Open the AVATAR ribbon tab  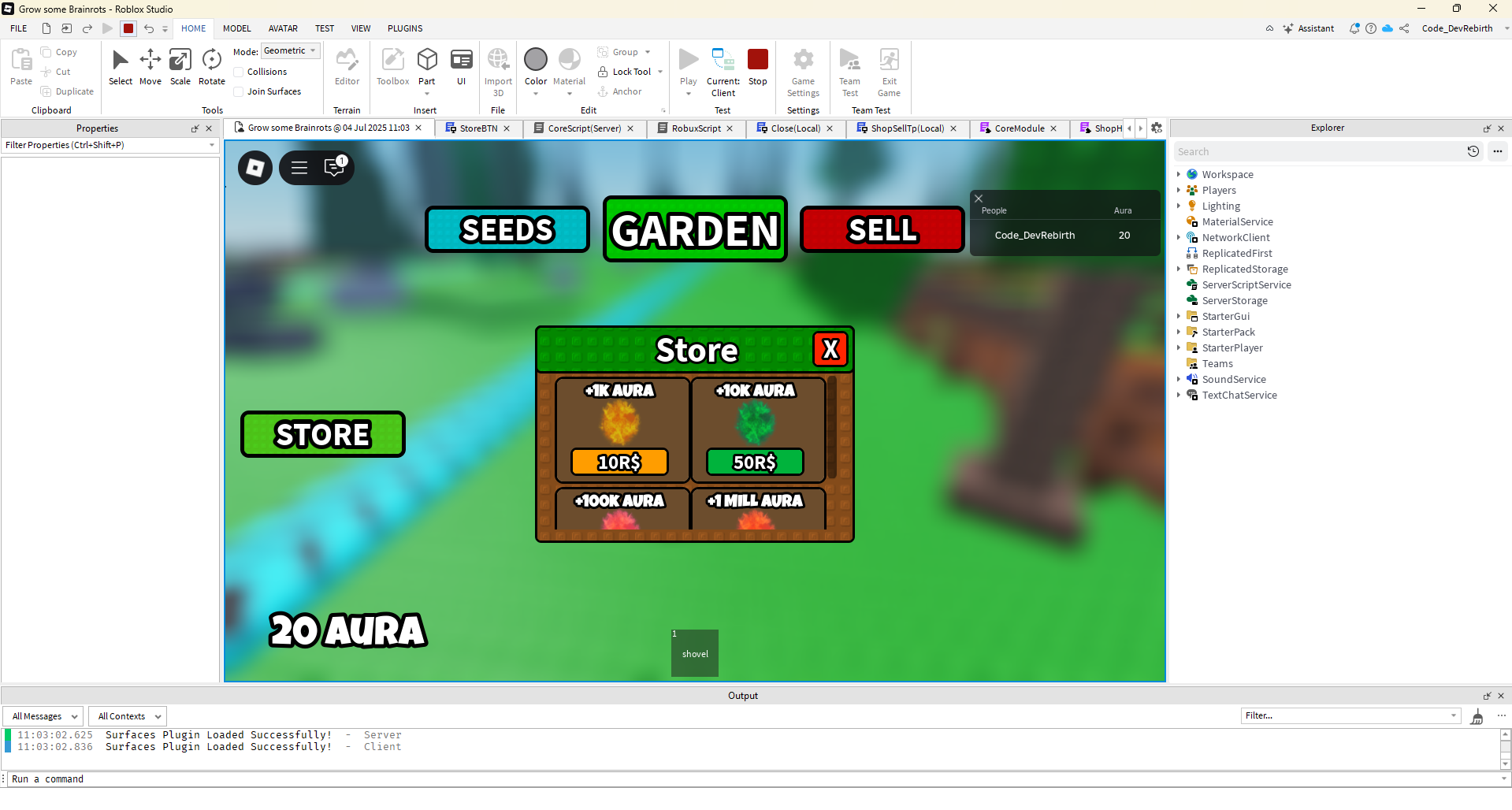click(283, 28)
